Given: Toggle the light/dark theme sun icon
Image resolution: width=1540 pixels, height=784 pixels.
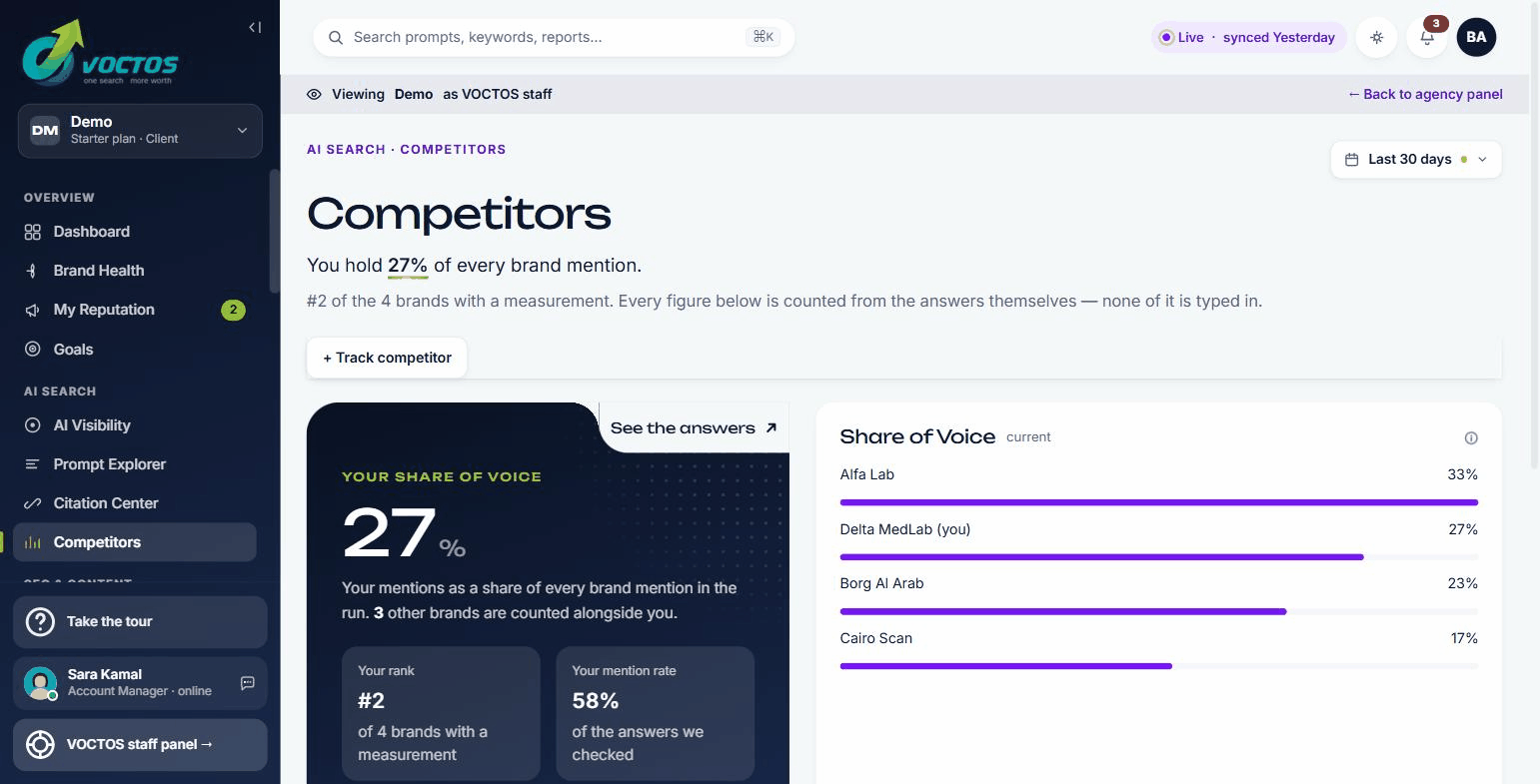Looking at the screenshot, I should 1377,38.
